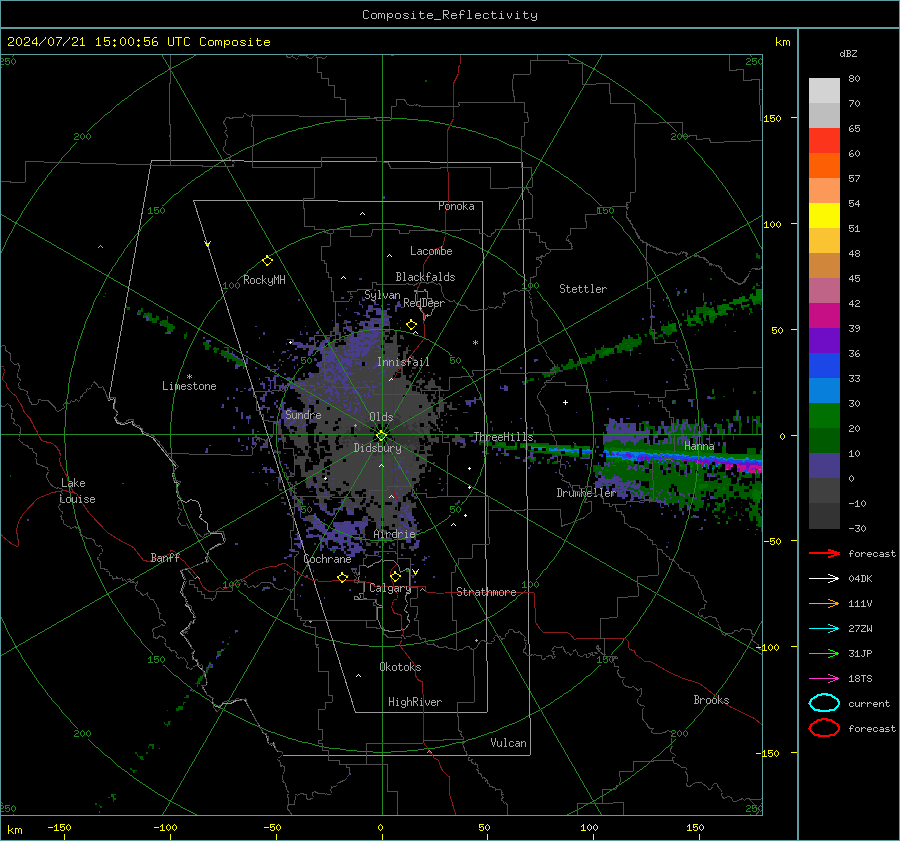Click the HighRiver city label
This screenshot has height=841, width=900.
point(415,702)
